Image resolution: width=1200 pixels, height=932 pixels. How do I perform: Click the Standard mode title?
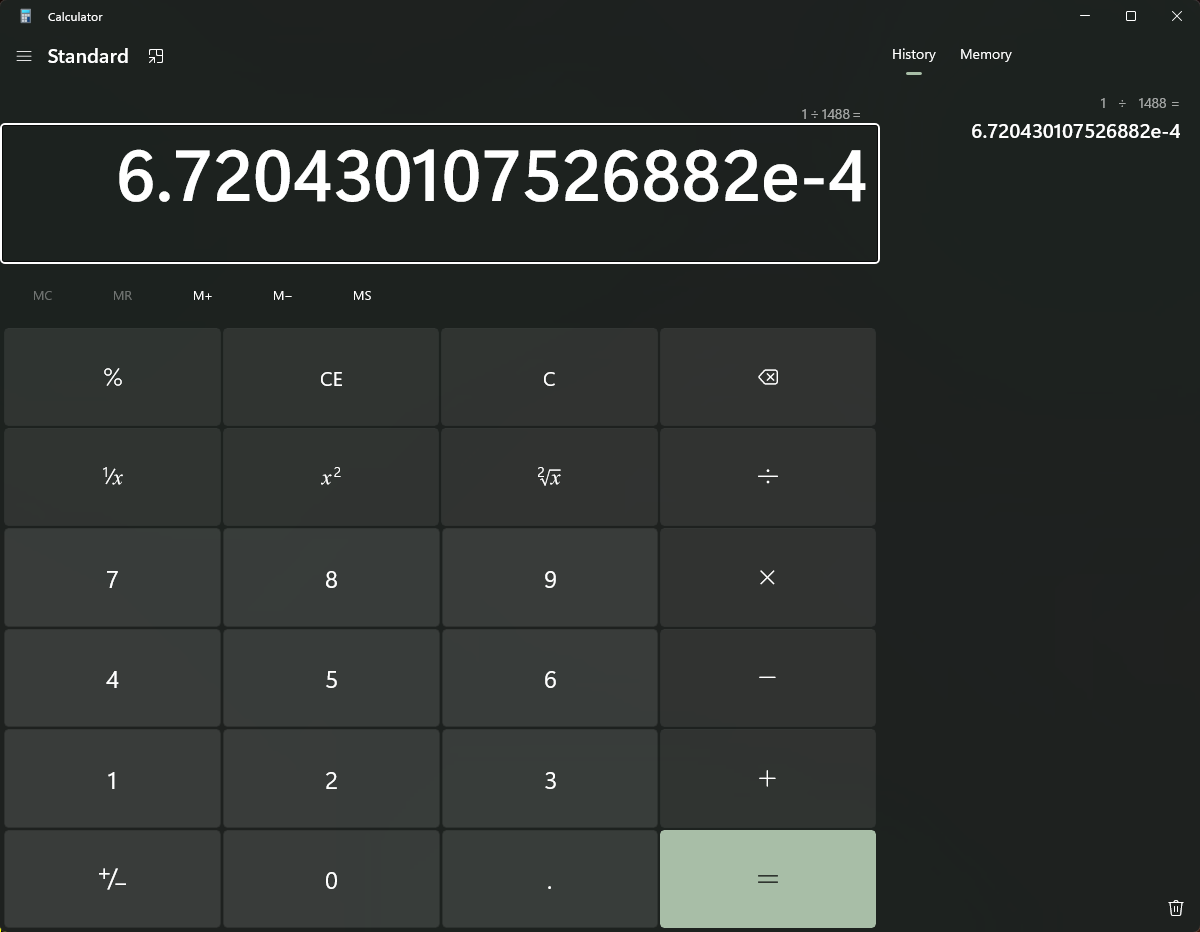[x=88, y=56]
